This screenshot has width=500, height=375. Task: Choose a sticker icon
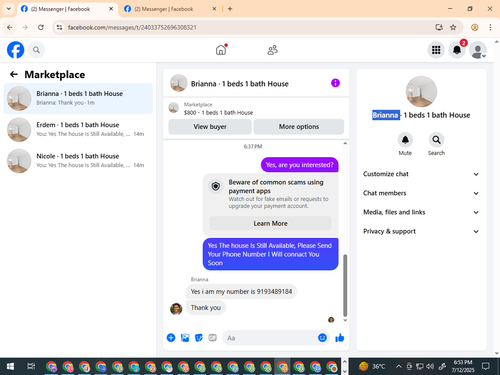199,338
